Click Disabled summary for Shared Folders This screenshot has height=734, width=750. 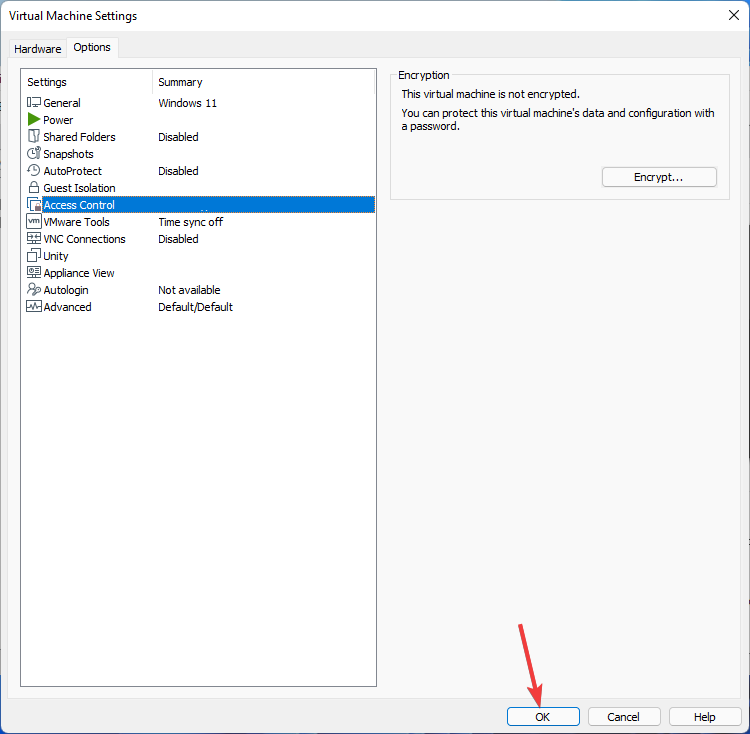178,137
